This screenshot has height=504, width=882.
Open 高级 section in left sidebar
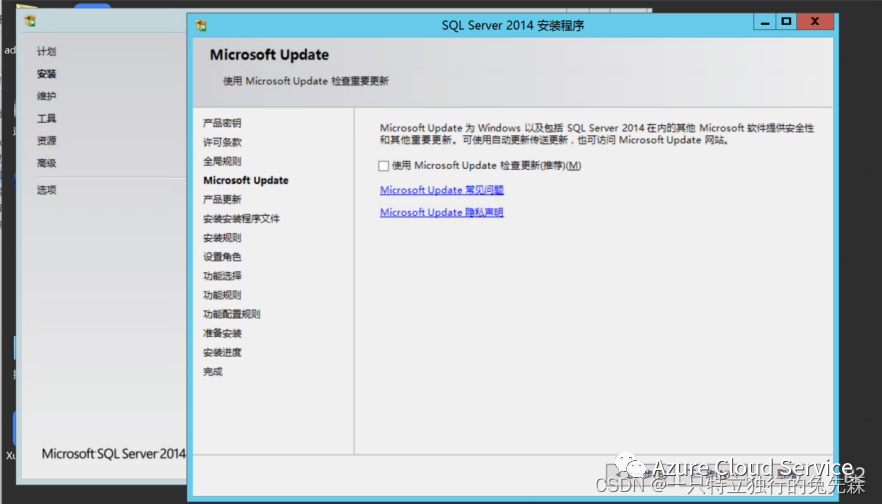[46, 163]
